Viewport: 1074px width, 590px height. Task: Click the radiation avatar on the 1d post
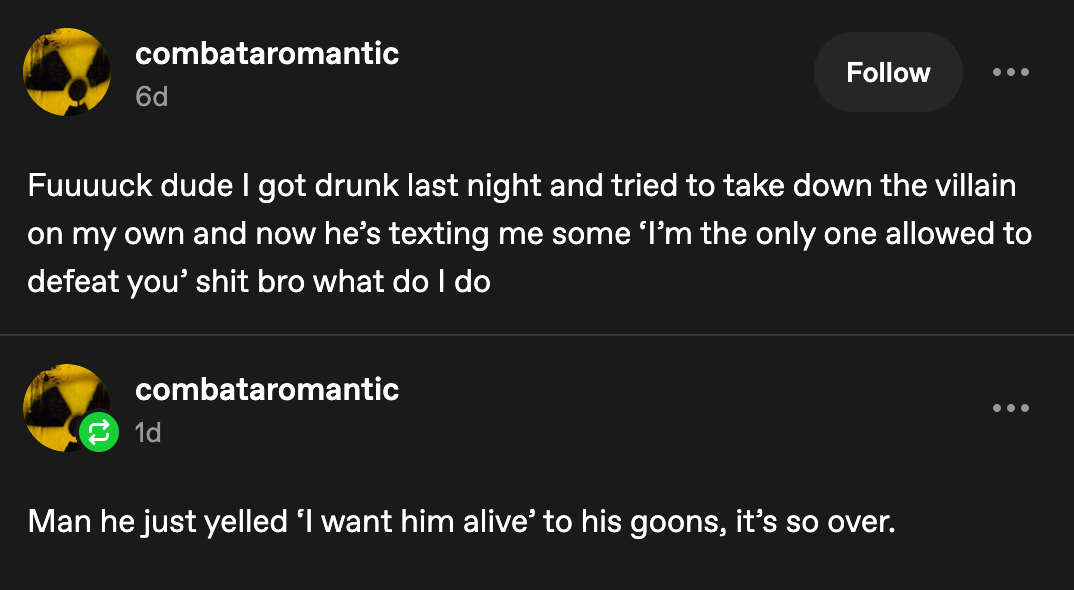point(62,404)
